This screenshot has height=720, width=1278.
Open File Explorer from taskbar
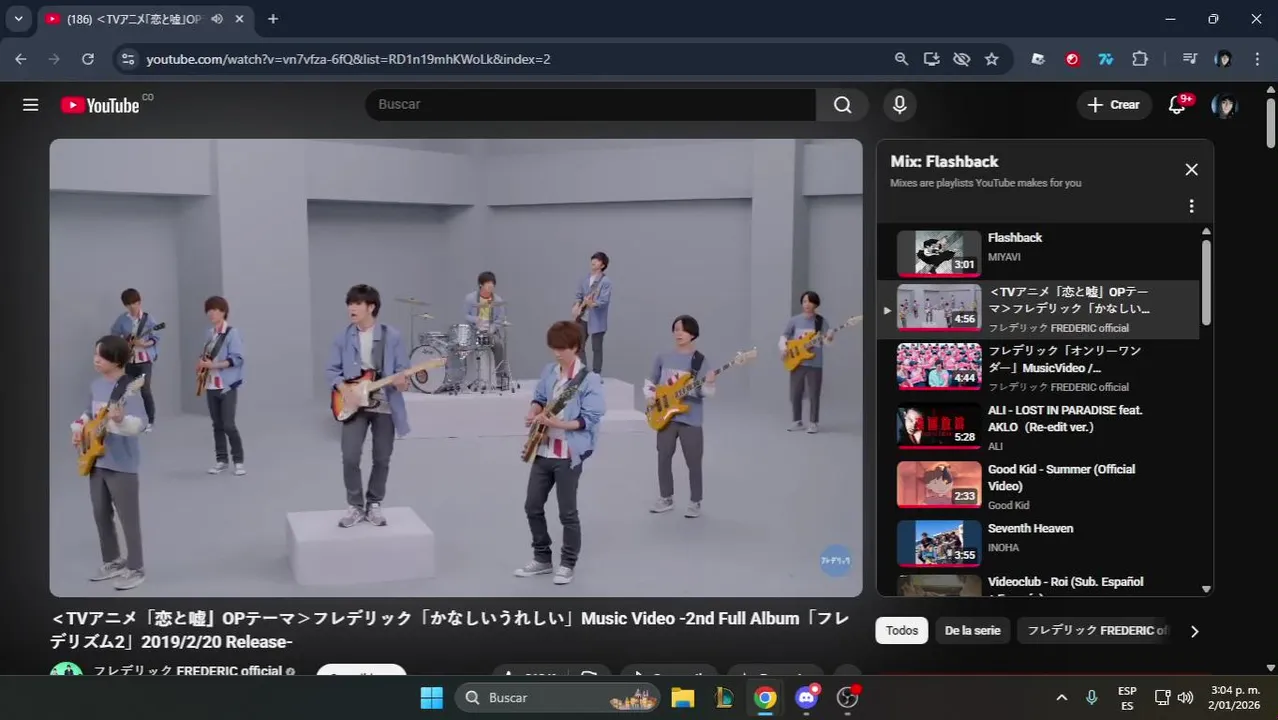point(682,697)
